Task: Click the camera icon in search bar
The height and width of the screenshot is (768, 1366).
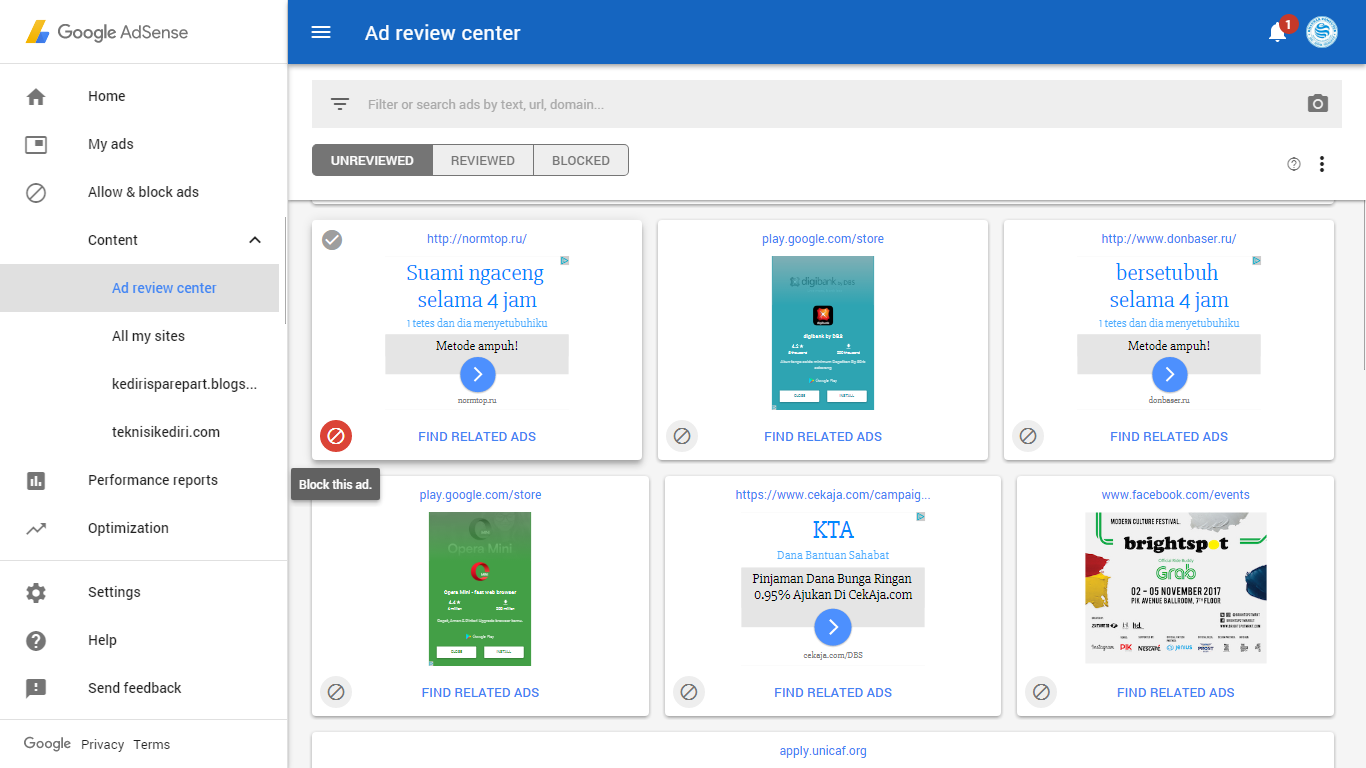Action: coord(1318,104)
